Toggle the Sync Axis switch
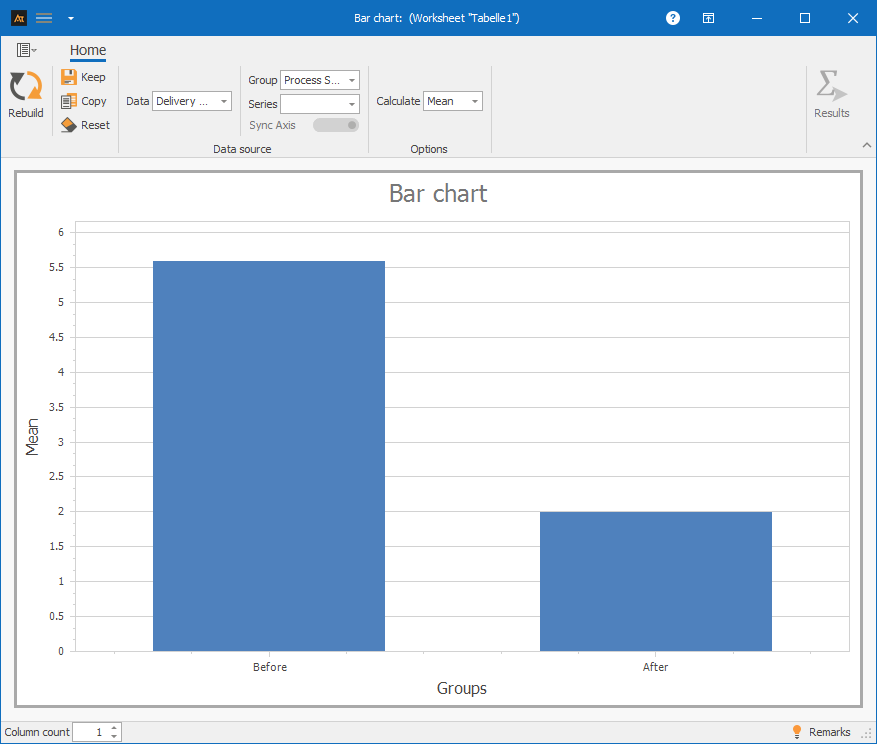Viewport: 877px width, 744px height. (335, 125)
